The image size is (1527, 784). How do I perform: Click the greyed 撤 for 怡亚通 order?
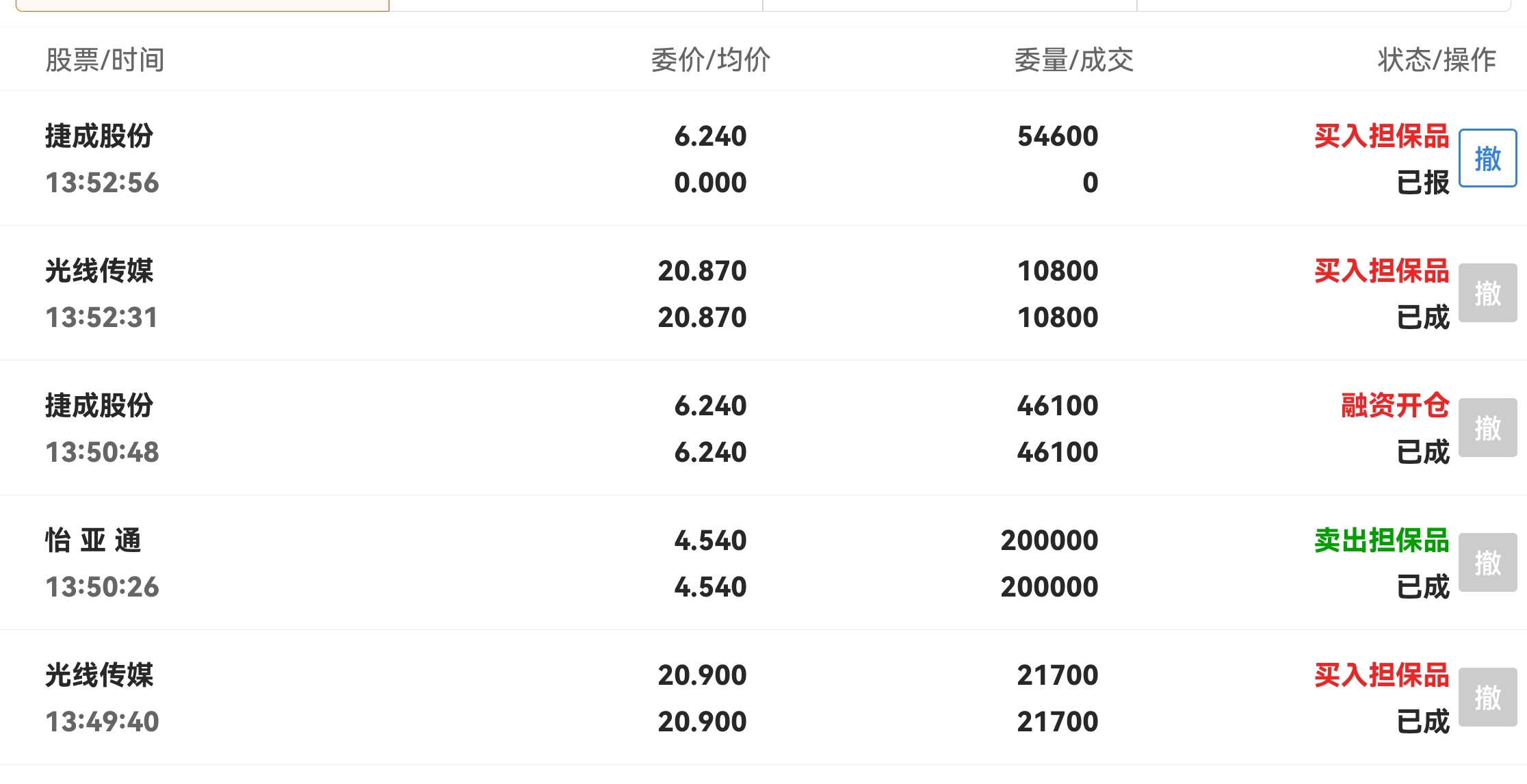pos(1487,562)
